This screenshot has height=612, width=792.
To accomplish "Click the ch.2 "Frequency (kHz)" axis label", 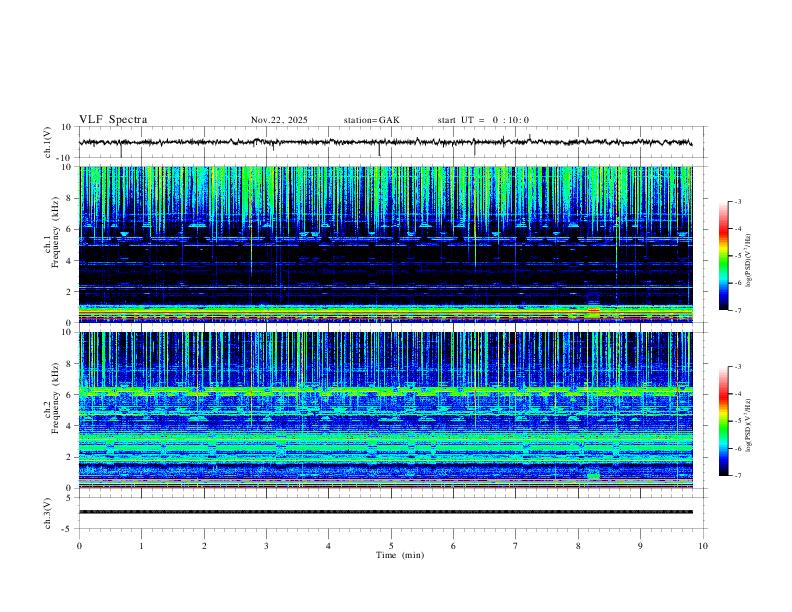I will [55, 398].
